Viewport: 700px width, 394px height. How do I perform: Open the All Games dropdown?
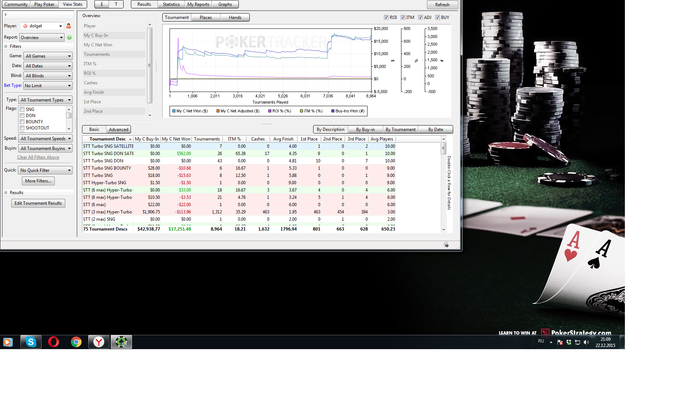pos(48,56)
